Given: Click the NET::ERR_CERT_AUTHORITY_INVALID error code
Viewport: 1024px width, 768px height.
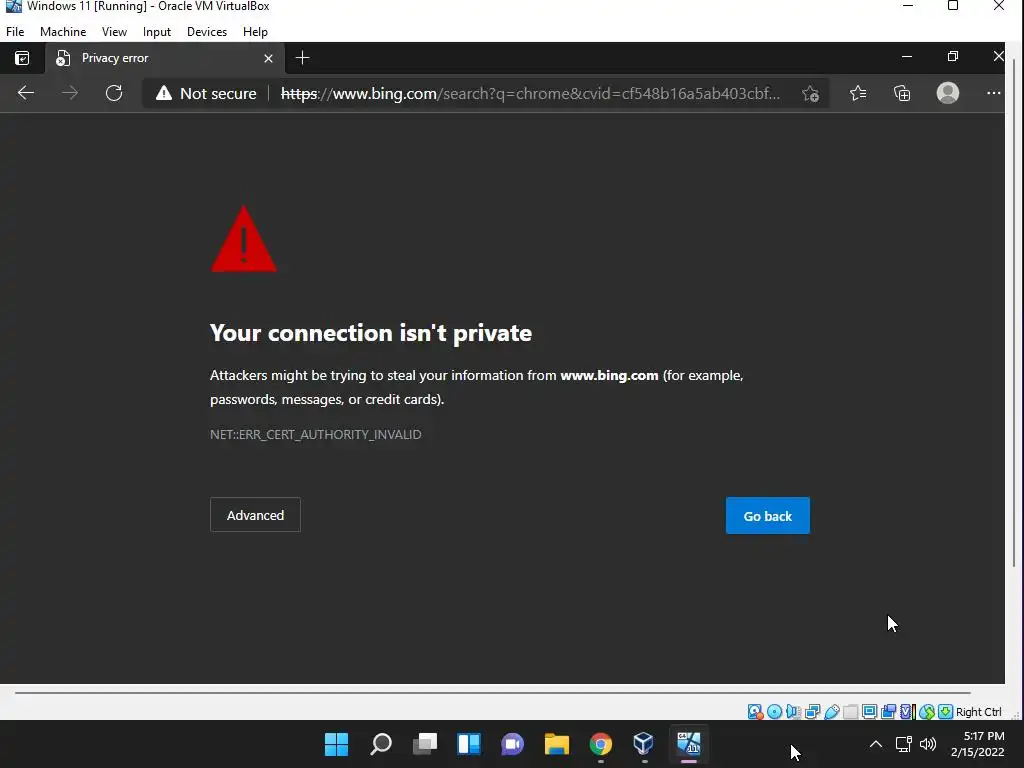Looking at the screenshot, I should [315, 434].
